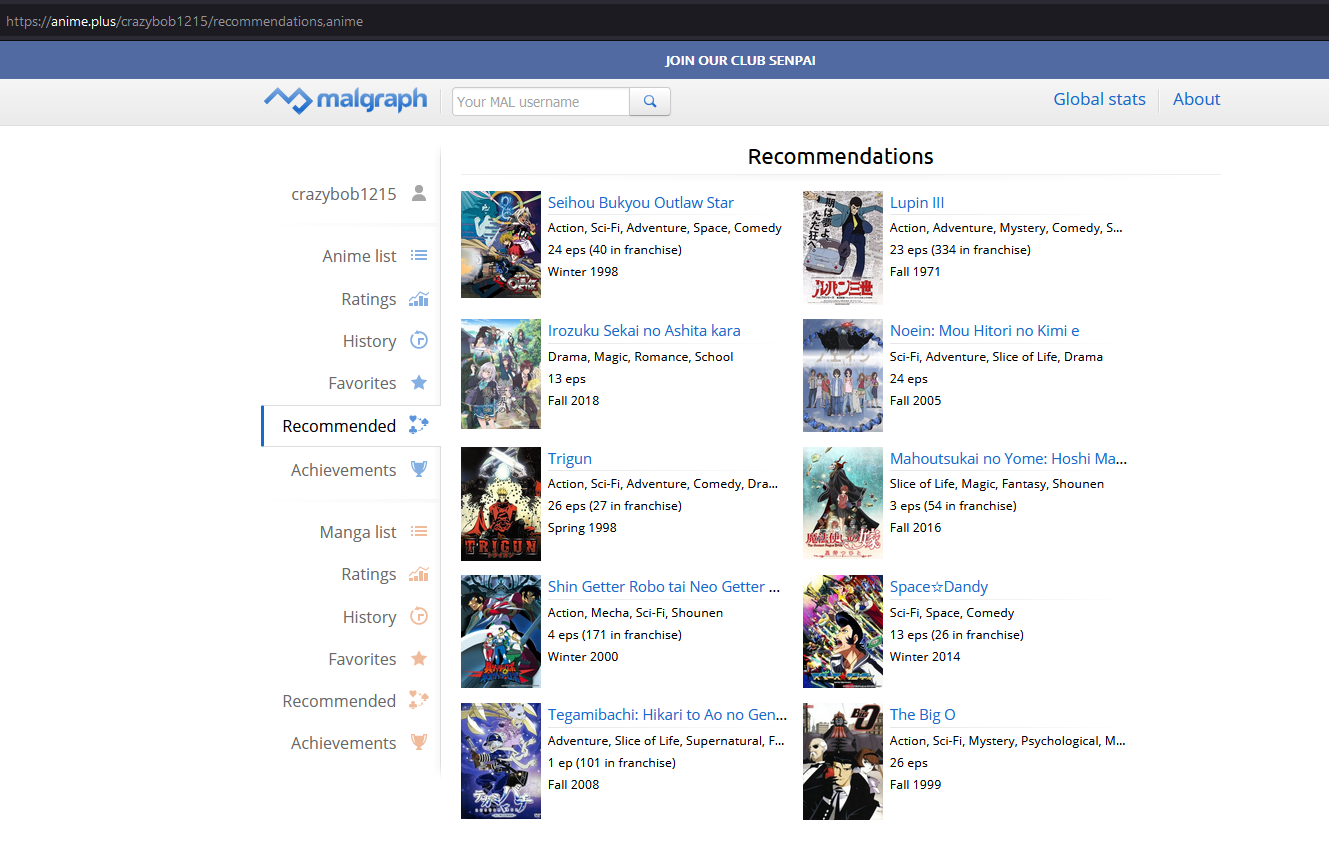Open the About page
The width and height of the screenshot is (1329, 859).
[1196, 99]
